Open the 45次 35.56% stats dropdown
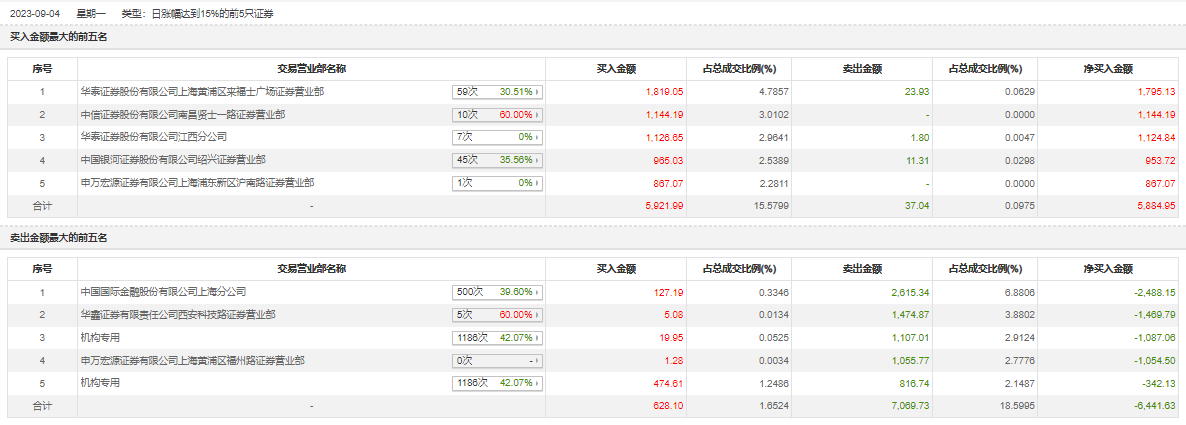Screen dimensions: 1186x425 (497, 160)
